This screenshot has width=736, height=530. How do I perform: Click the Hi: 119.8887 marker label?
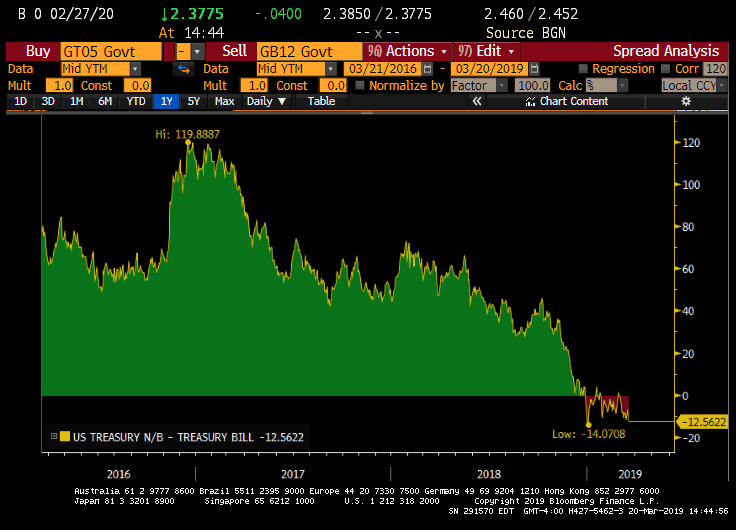(187, 134)
